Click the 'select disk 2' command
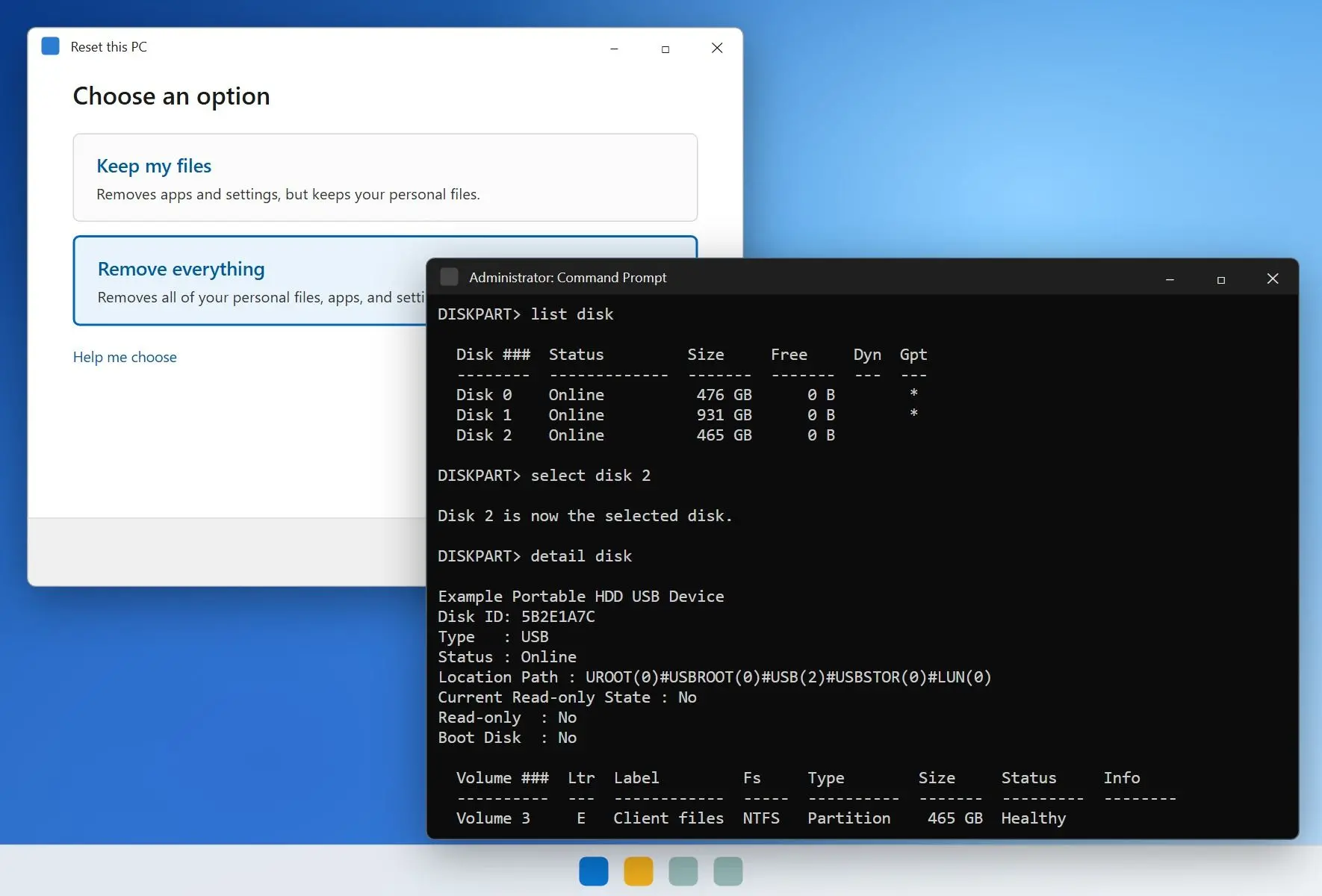 coord(591,476)
